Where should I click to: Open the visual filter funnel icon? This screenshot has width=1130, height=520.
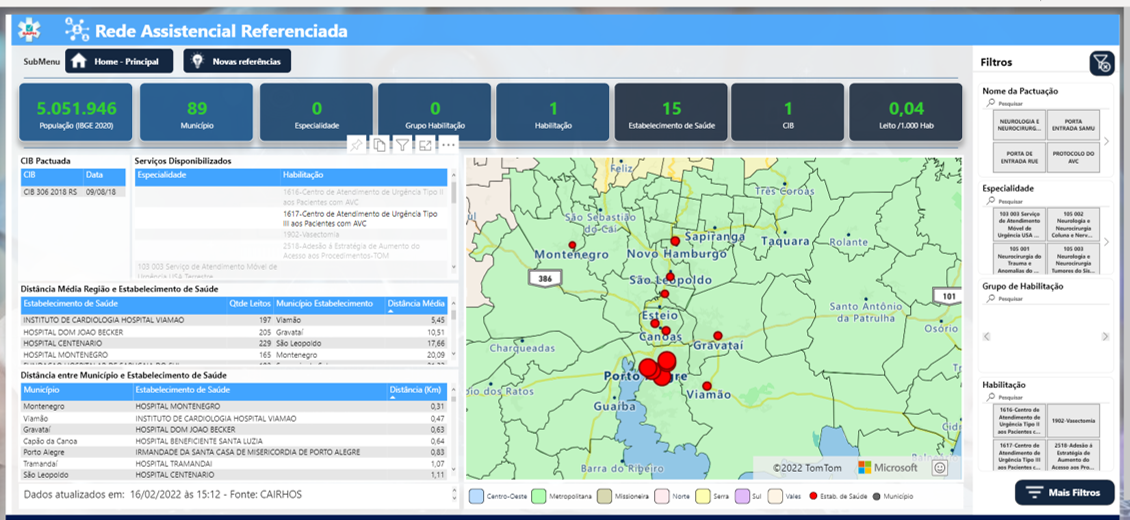coord(402,145)
